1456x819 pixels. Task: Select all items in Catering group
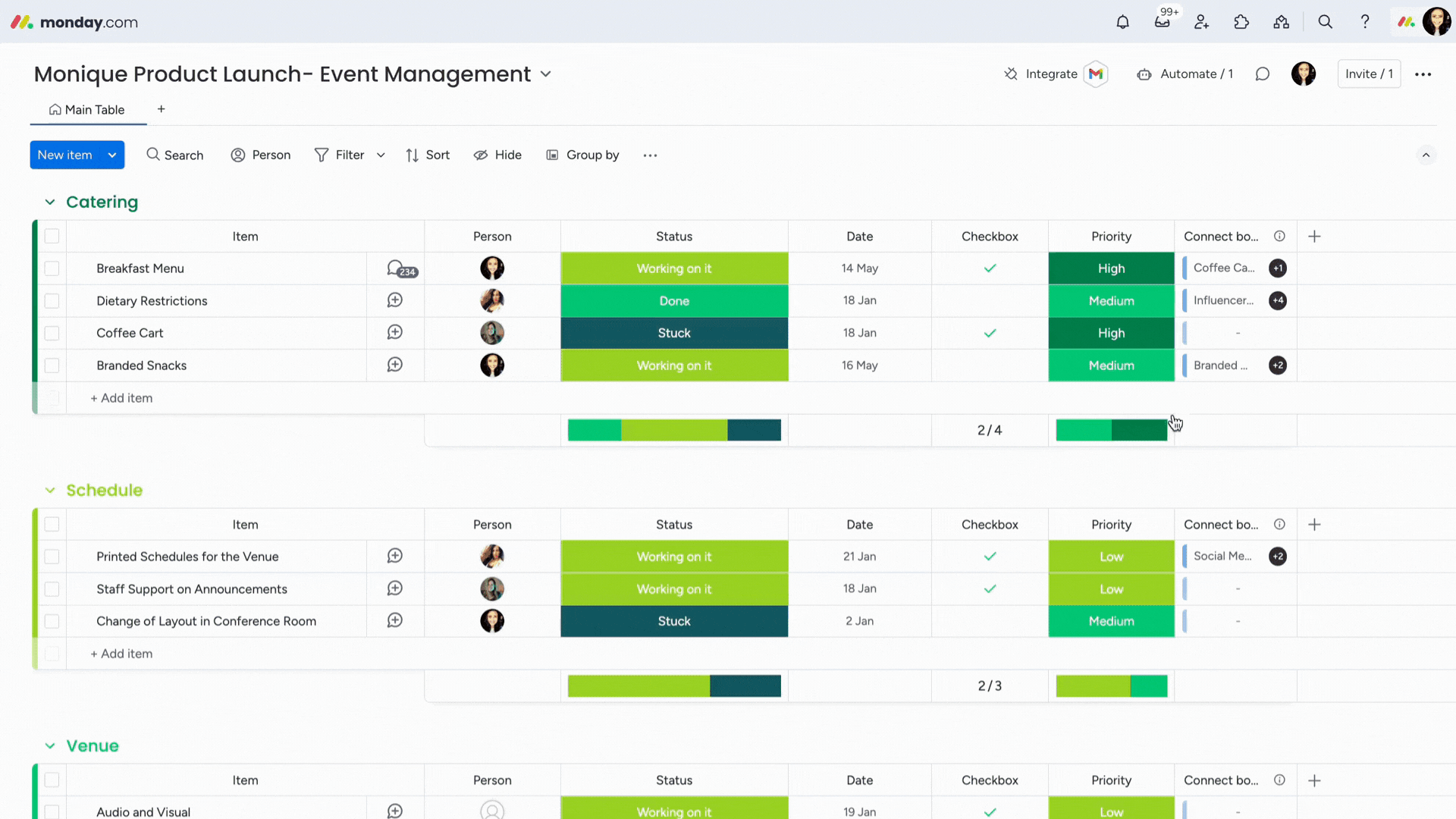[x=52, y=236]
